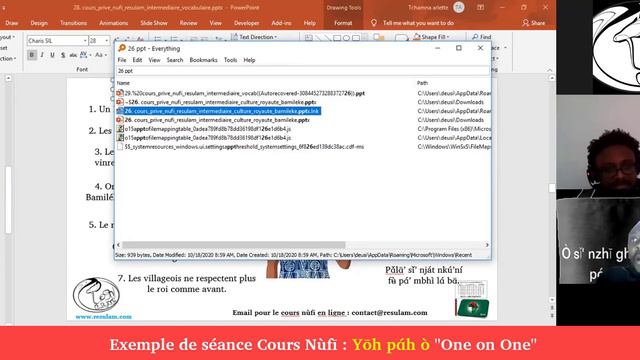640x360 pixels.
Task: Click the js file icon in the Program Files row
Action: point(120,129)
